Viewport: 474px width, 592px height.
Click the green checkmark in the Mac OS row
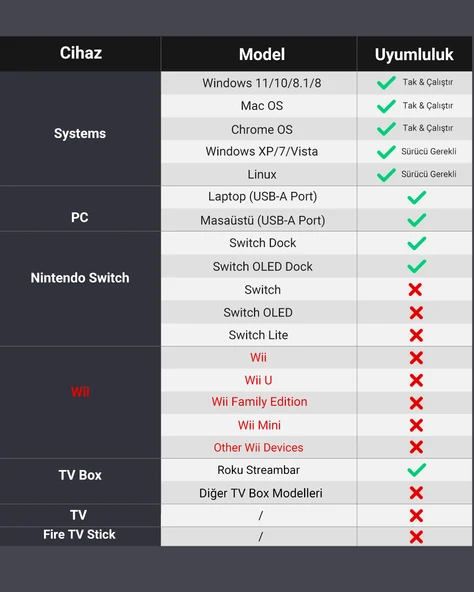click(386, 106)
